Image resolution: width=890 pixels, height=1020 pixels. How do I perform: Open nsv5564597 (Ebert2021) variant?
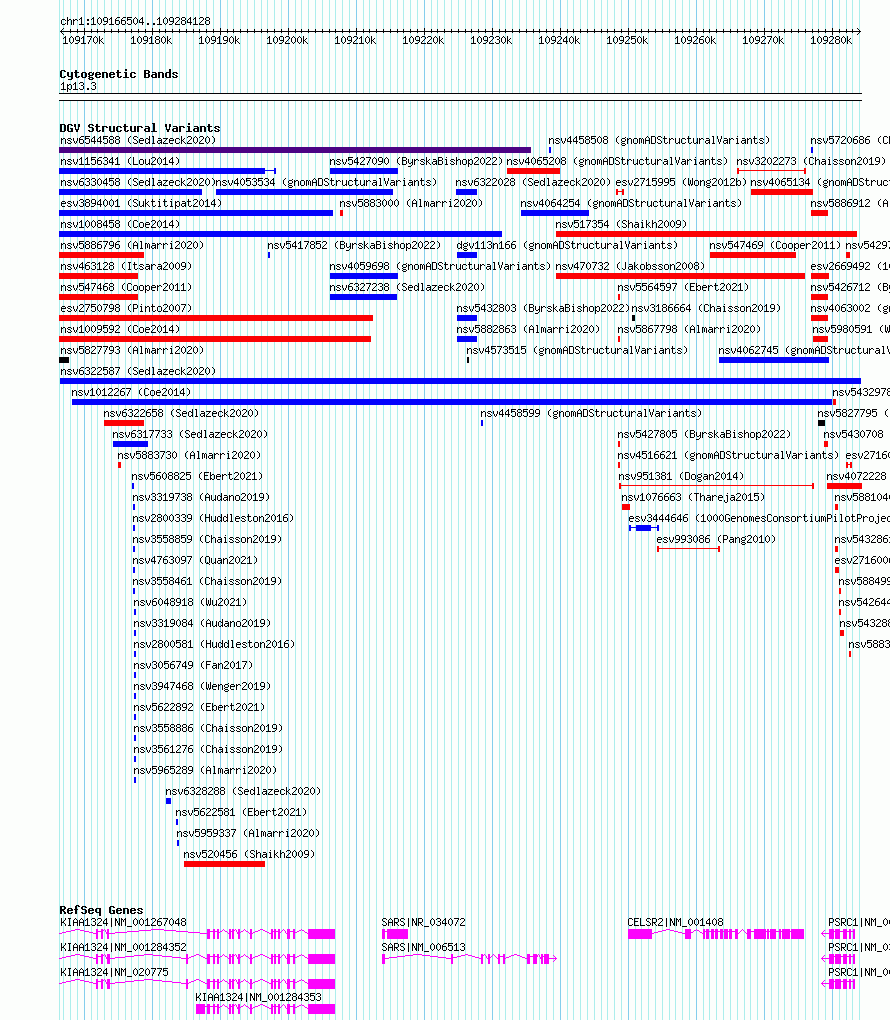point(683,288)
